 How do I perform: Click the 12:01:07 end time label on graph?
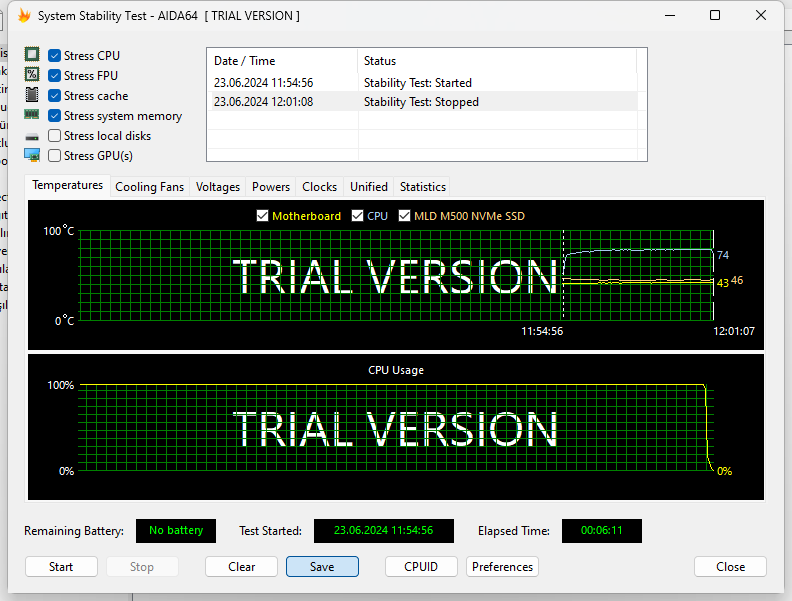734,331
